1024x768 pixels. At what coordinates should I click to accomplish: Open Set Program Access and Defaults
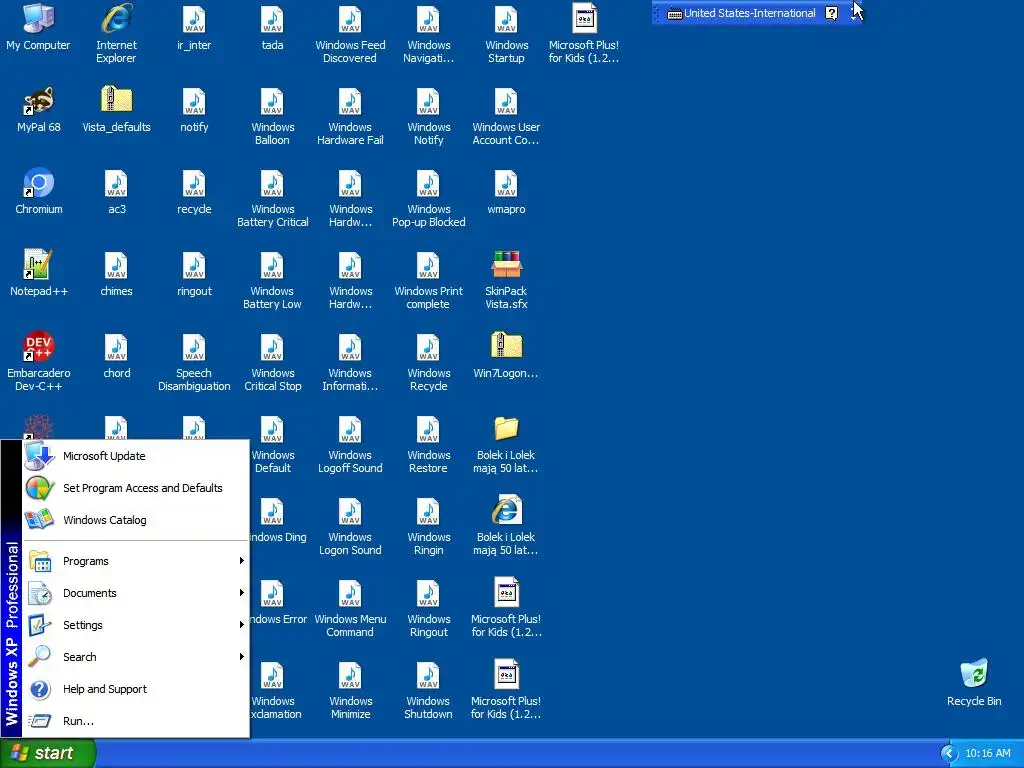click(136, 488)
